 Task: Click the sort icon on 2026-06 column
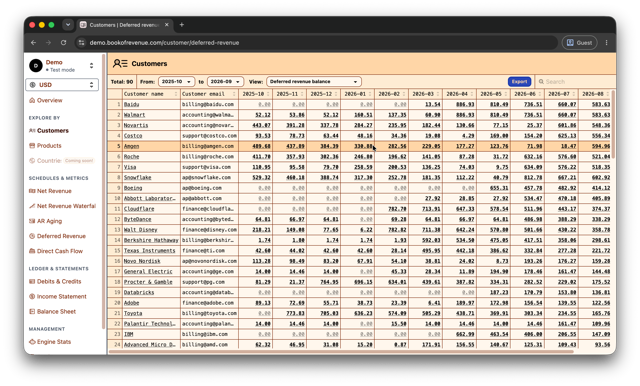click(x=540, y=94)
